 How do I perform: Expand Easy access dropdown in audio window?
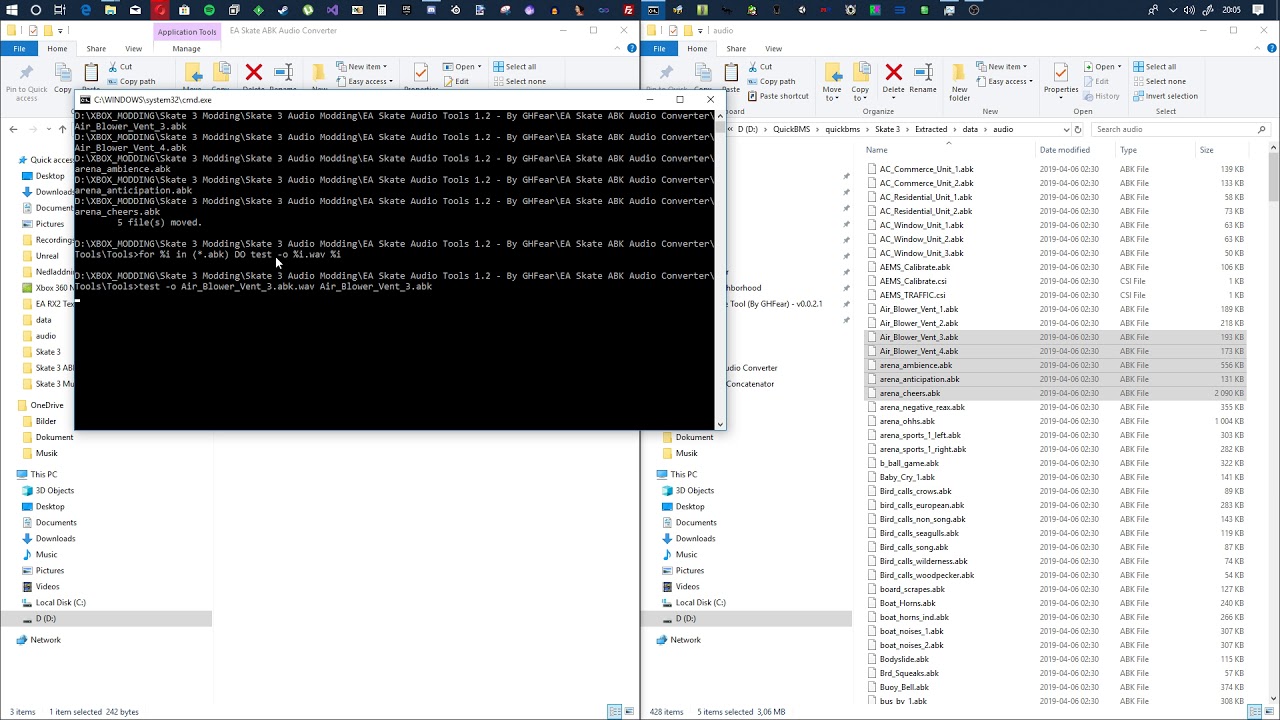pos(1005,82)
